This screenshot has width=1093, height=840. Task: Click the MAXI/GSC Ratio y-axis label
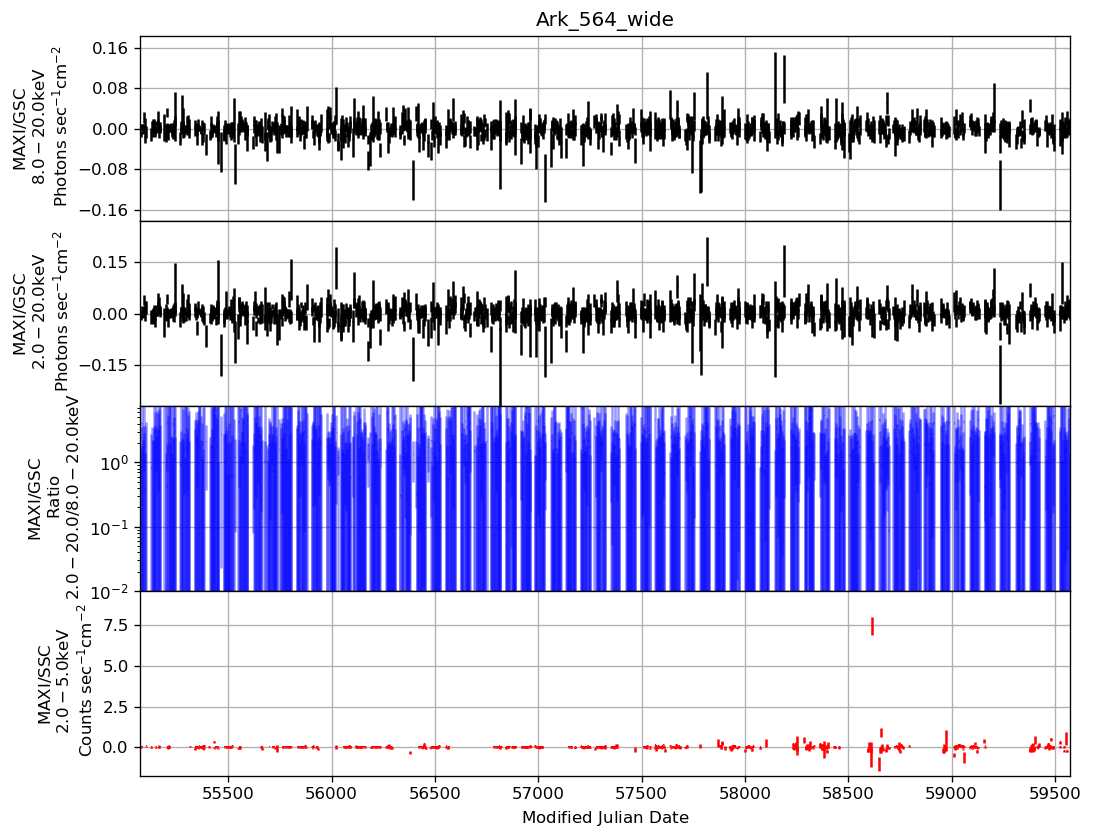coord(53,498)
